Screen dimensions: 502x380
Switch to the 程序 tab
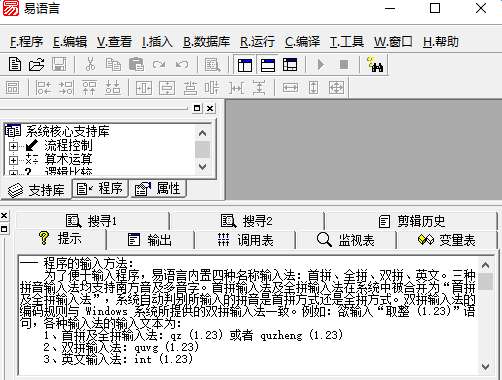point(100,189)
